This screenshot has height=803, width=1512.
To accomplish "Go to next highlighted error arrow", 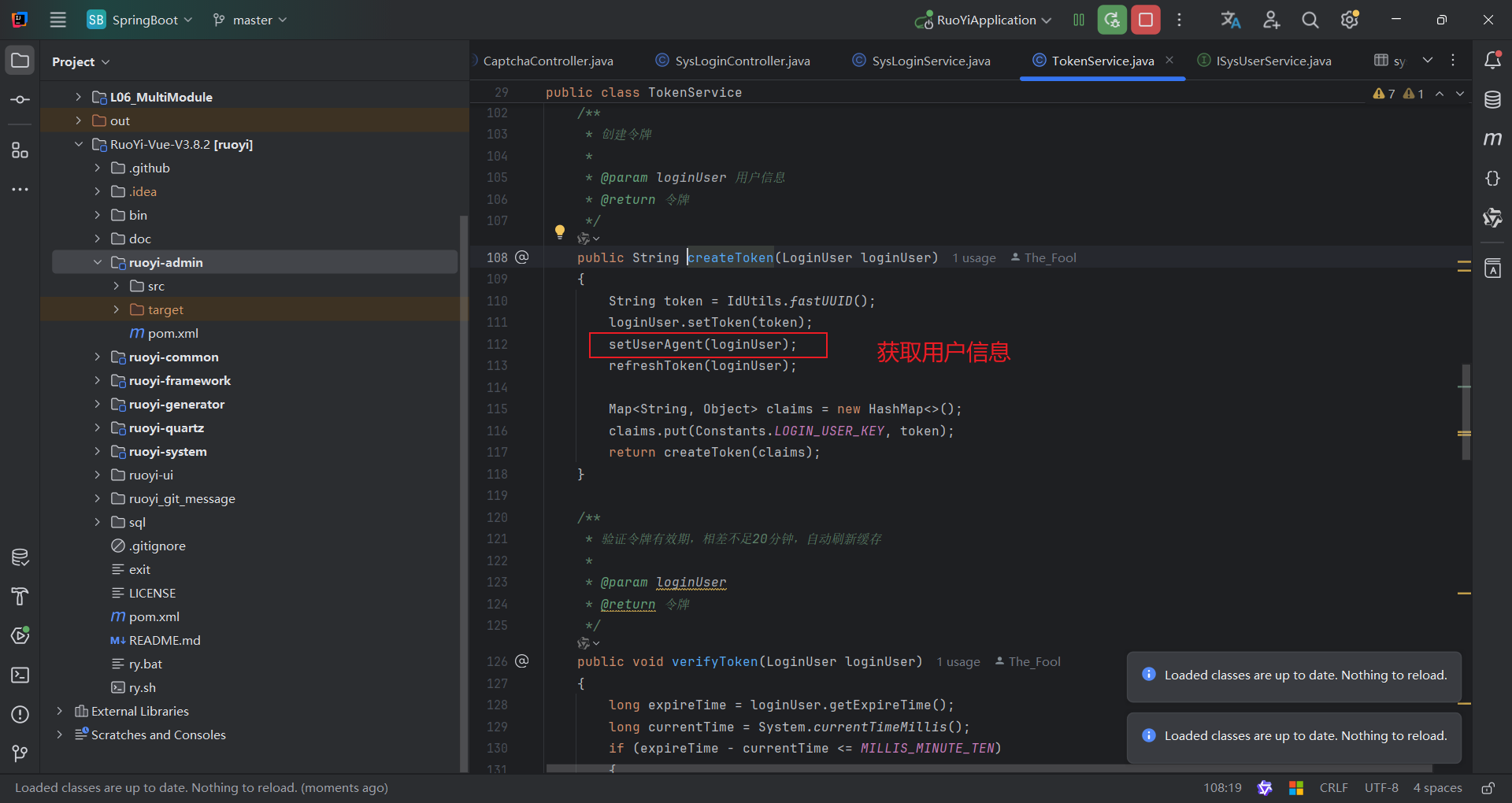I will (1460, 94).
